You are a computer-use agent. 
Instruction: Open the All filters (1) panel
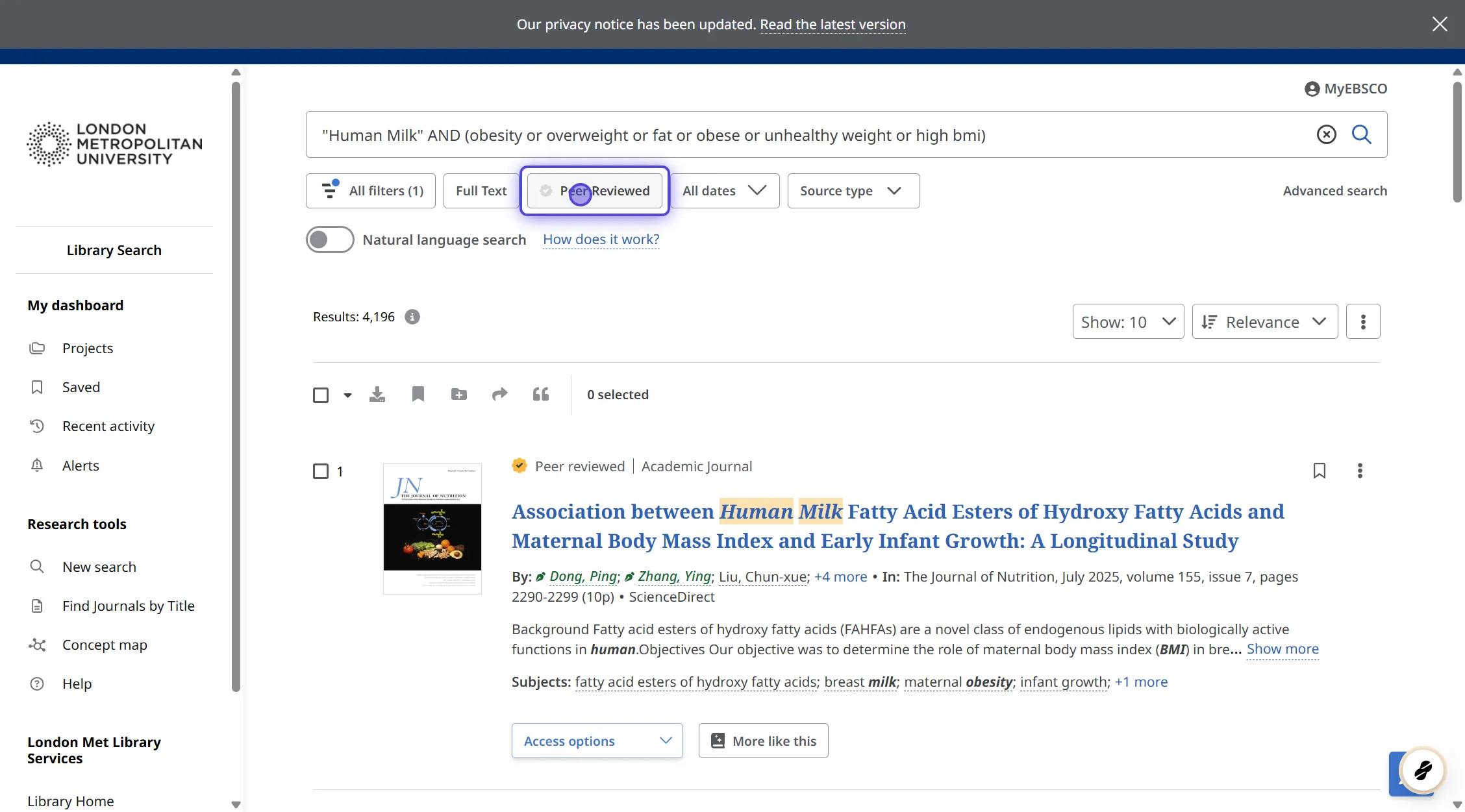coord(371,191)
